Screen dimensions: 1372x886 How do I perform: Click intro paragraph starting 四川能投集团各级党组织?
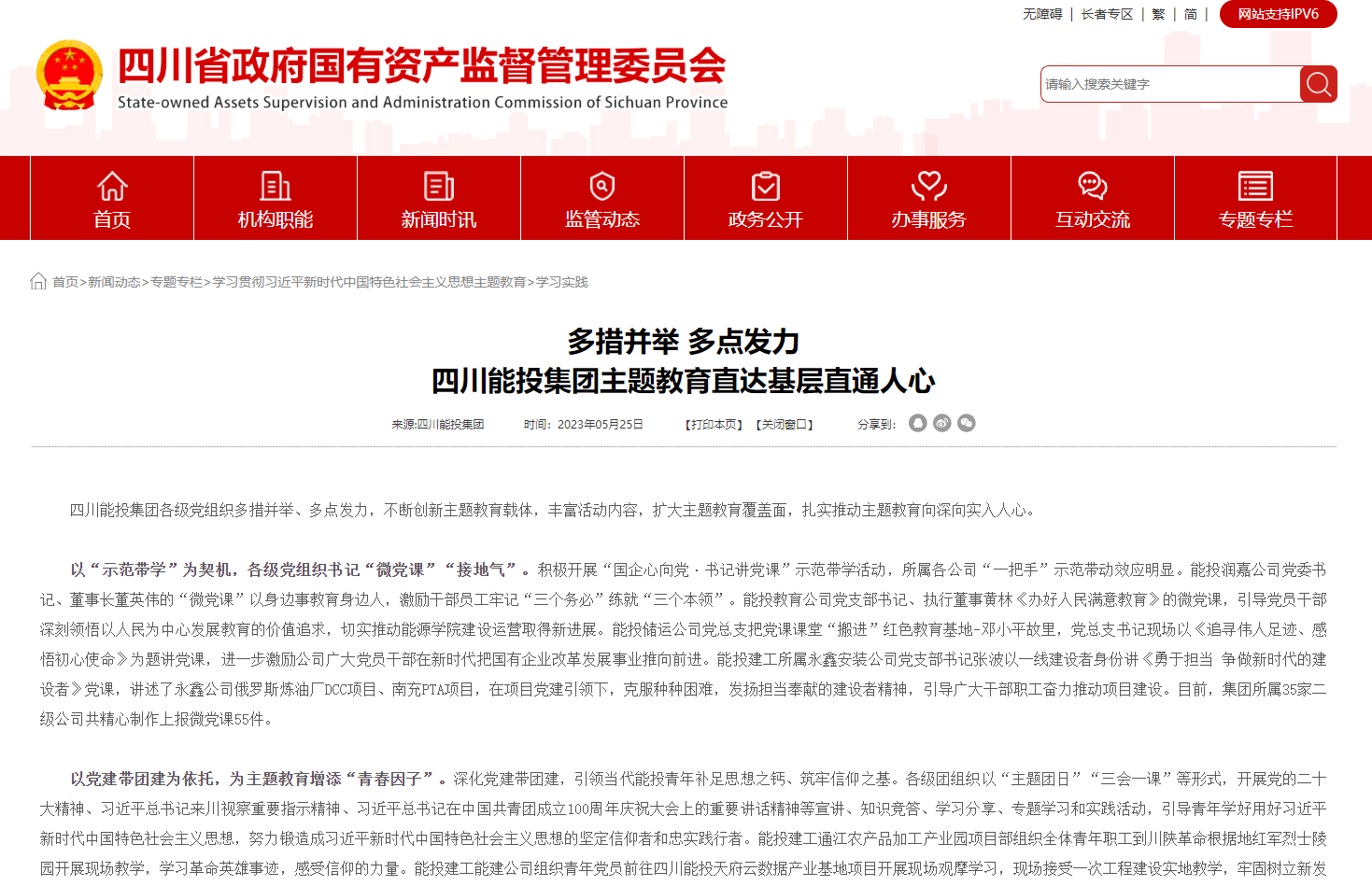click(x=553, y=510)
